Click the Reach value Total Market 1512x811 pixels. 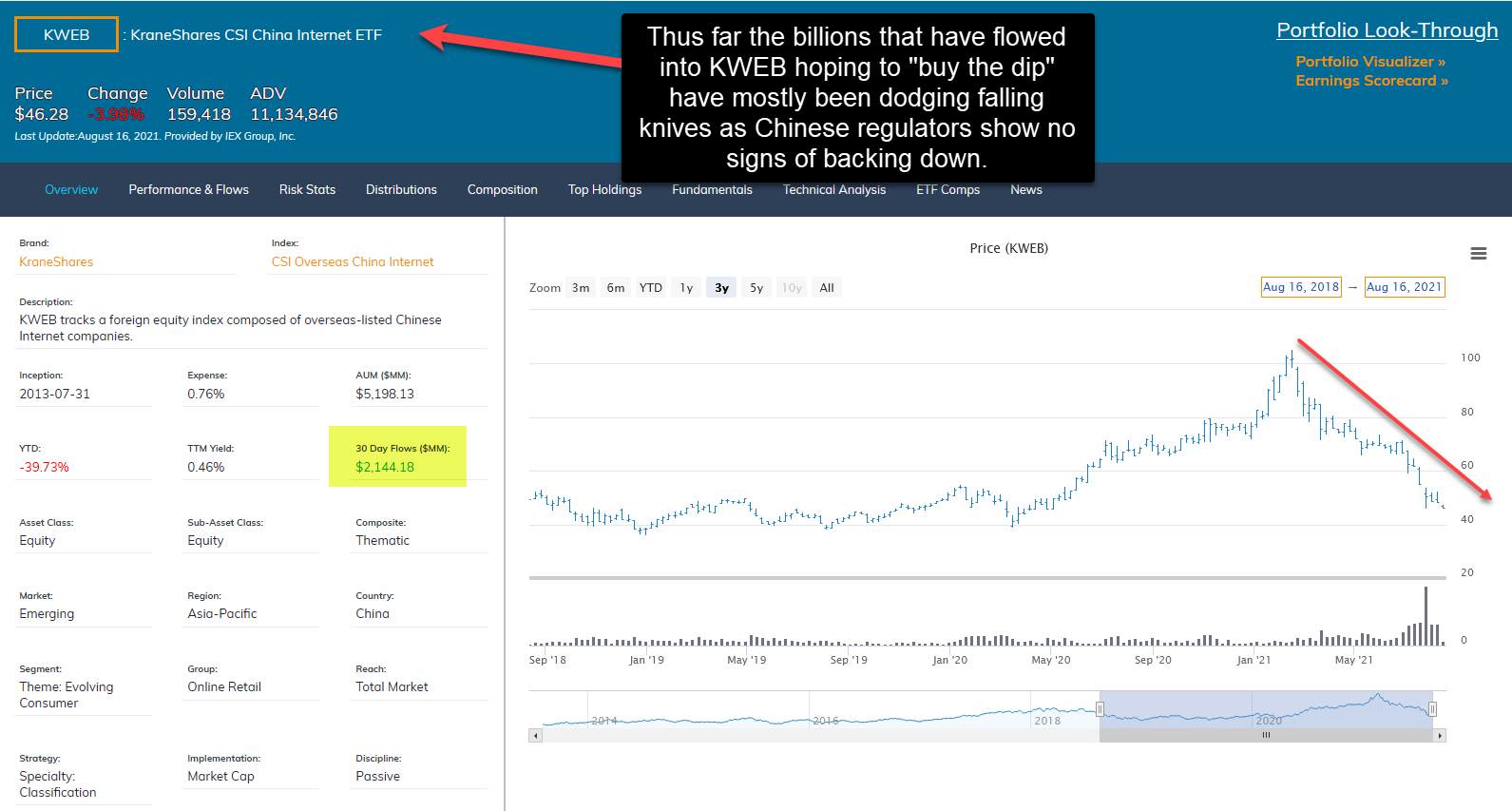pos(392,687)
